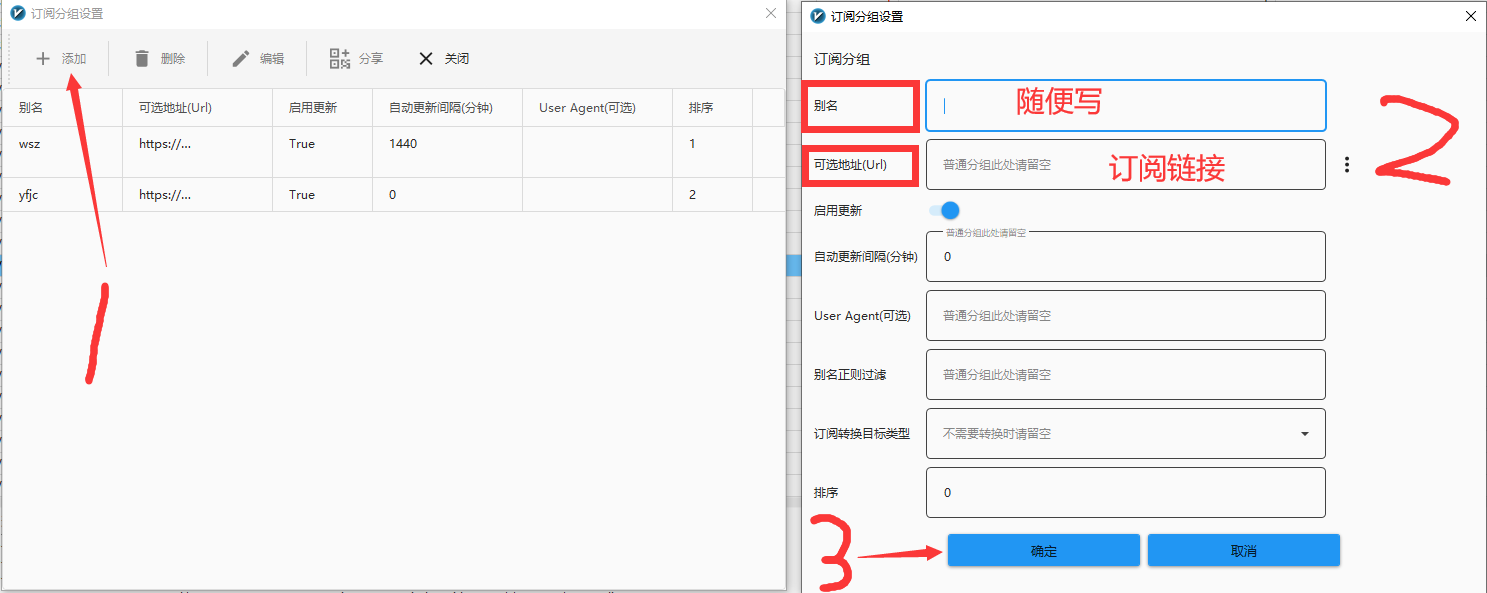The height and width of the screenshot is (593, 1487).
Task: Close the right subscription settings dialog
Action: (1470, 16)
